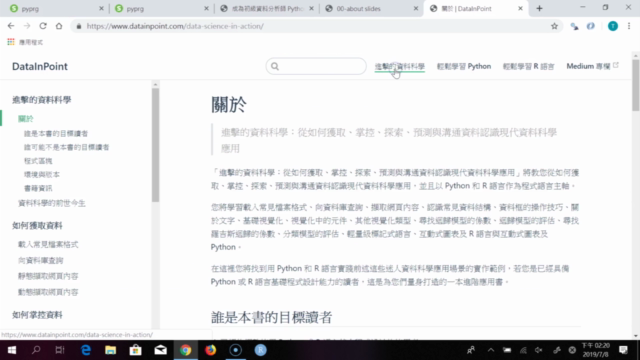
Task: Open Windows taskbar search
Action: (36, 350)
